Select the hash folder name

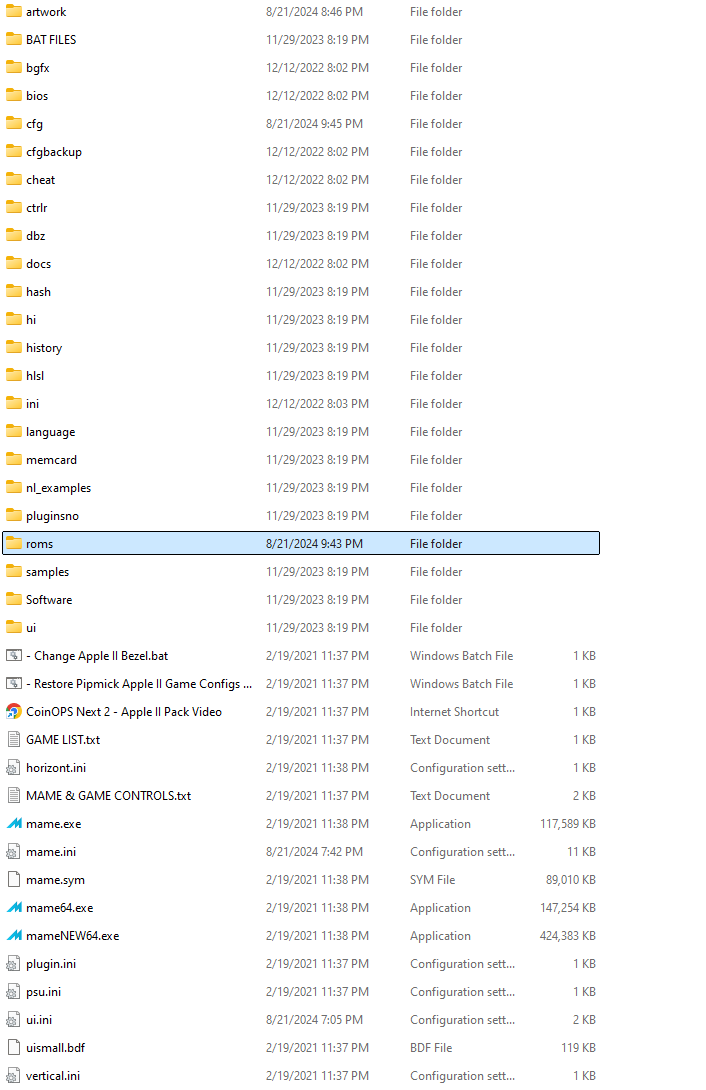pyautogui.click(x=39, y=291)
